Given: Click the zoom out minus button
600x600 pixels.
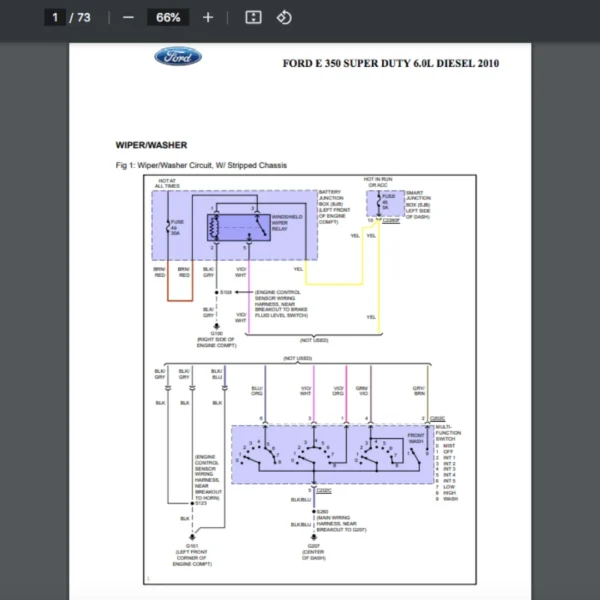Looking at the screenshot, I should click(x=128, y=17).
